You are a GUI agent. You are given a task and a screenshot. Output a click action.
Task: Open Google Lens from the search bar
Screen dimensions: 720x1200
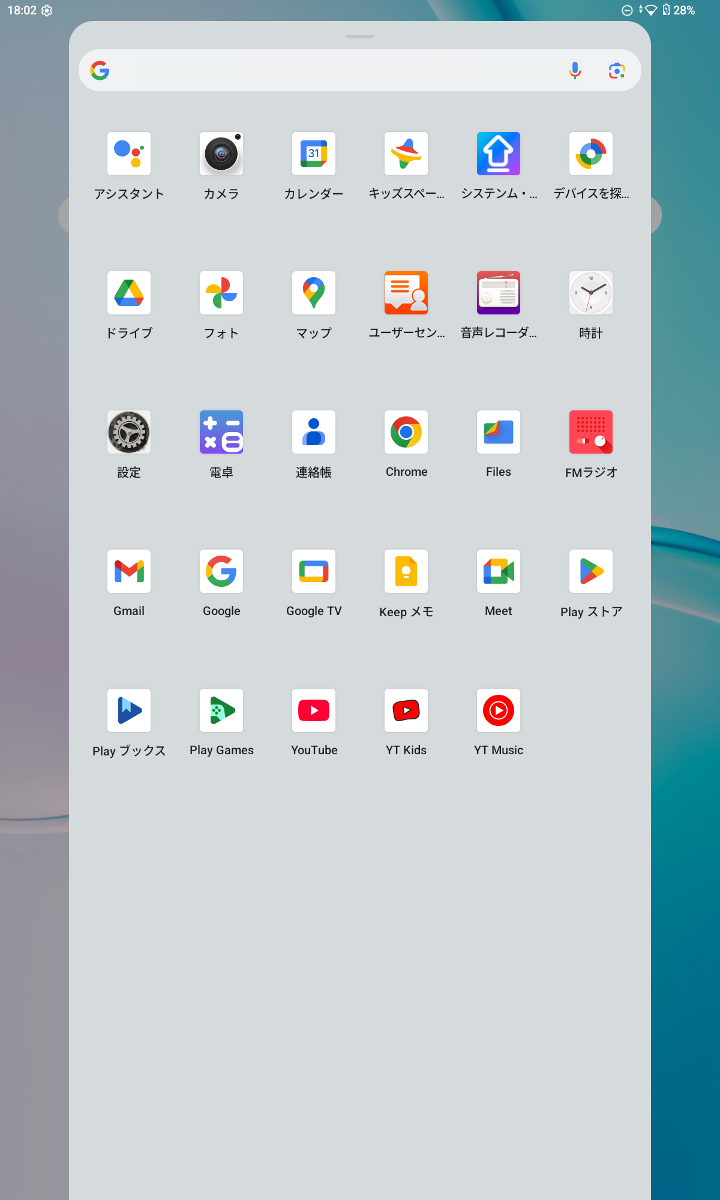coord(617,70)
